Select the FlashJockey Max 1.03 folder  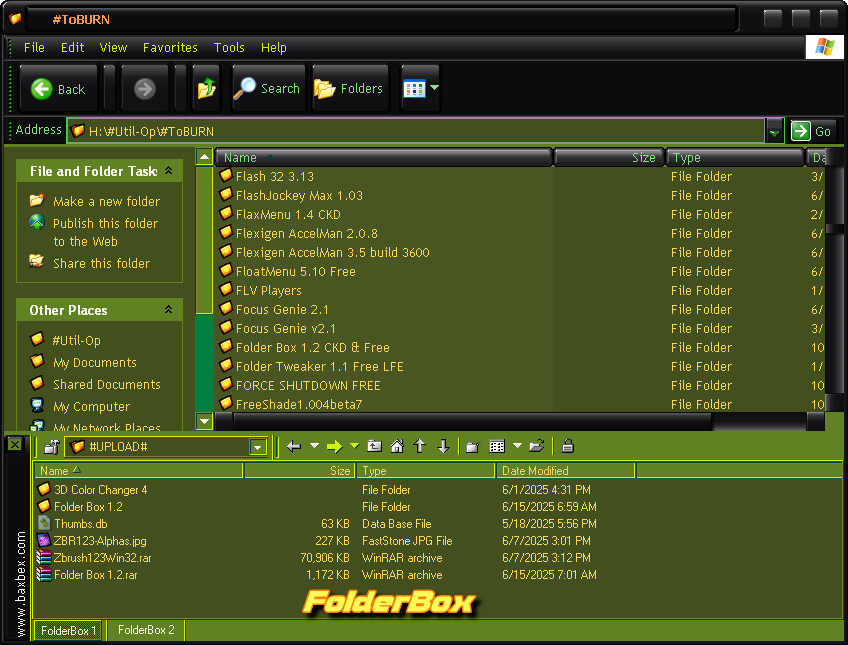pyautogui.click(x=299, y=195)
